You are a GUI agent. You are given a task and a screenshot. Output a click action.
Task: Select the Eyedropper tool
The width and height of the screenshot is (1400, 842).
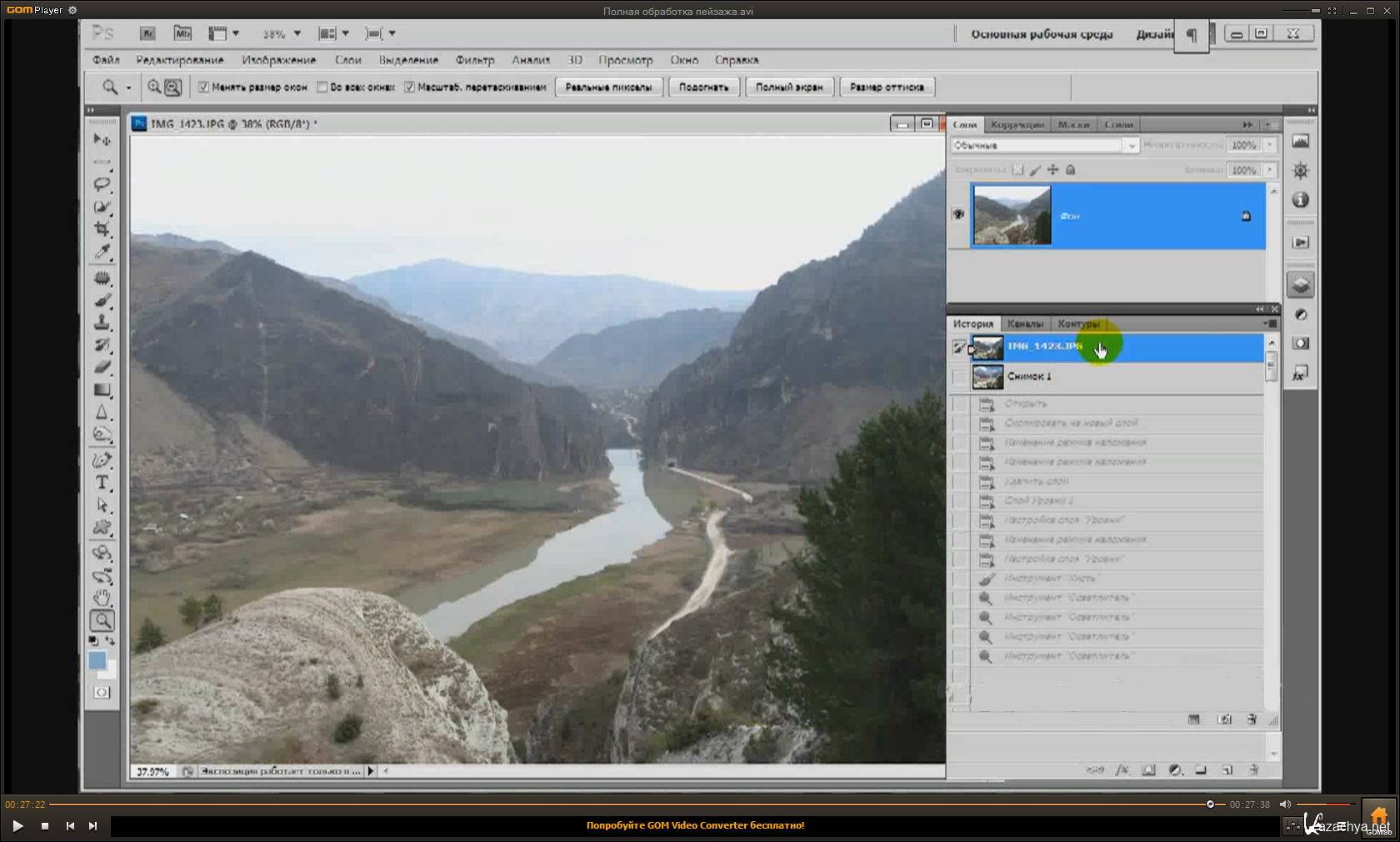(x=102, y=252)
